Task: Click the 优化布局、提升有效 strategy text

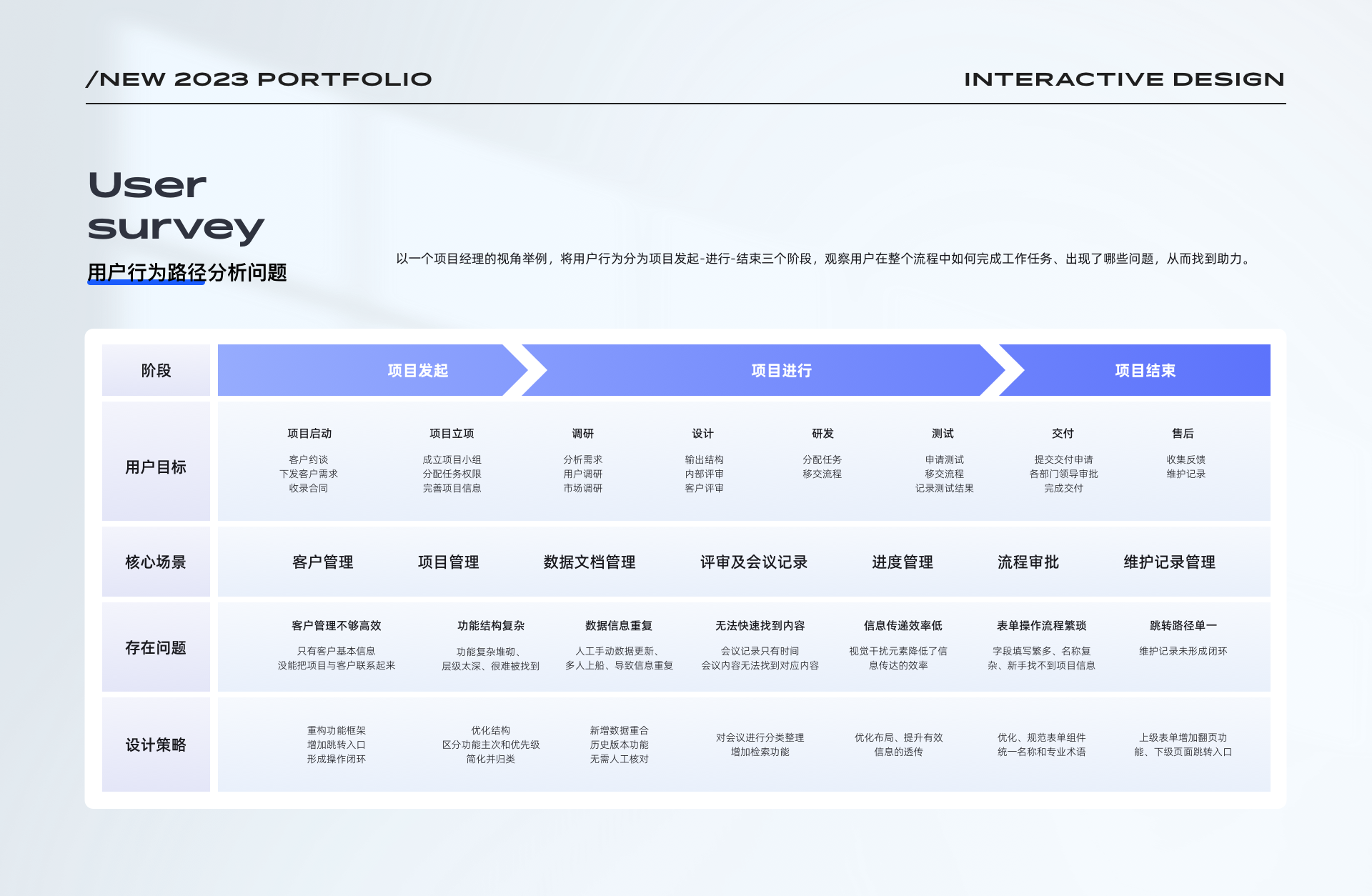Action: pos(899,737)
